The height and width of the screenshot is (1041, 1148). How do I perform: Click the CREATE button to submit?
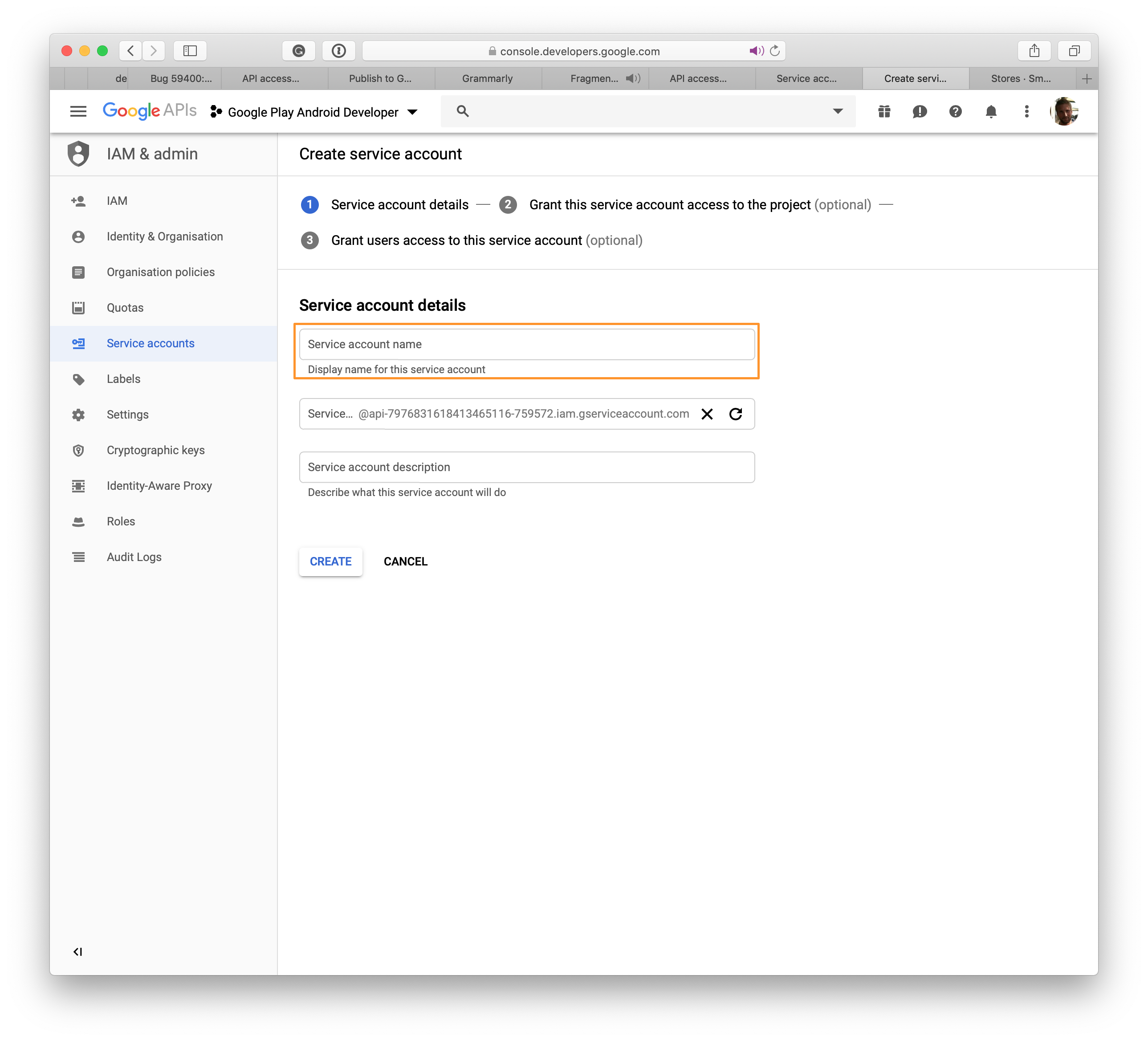tap(330, 561)
